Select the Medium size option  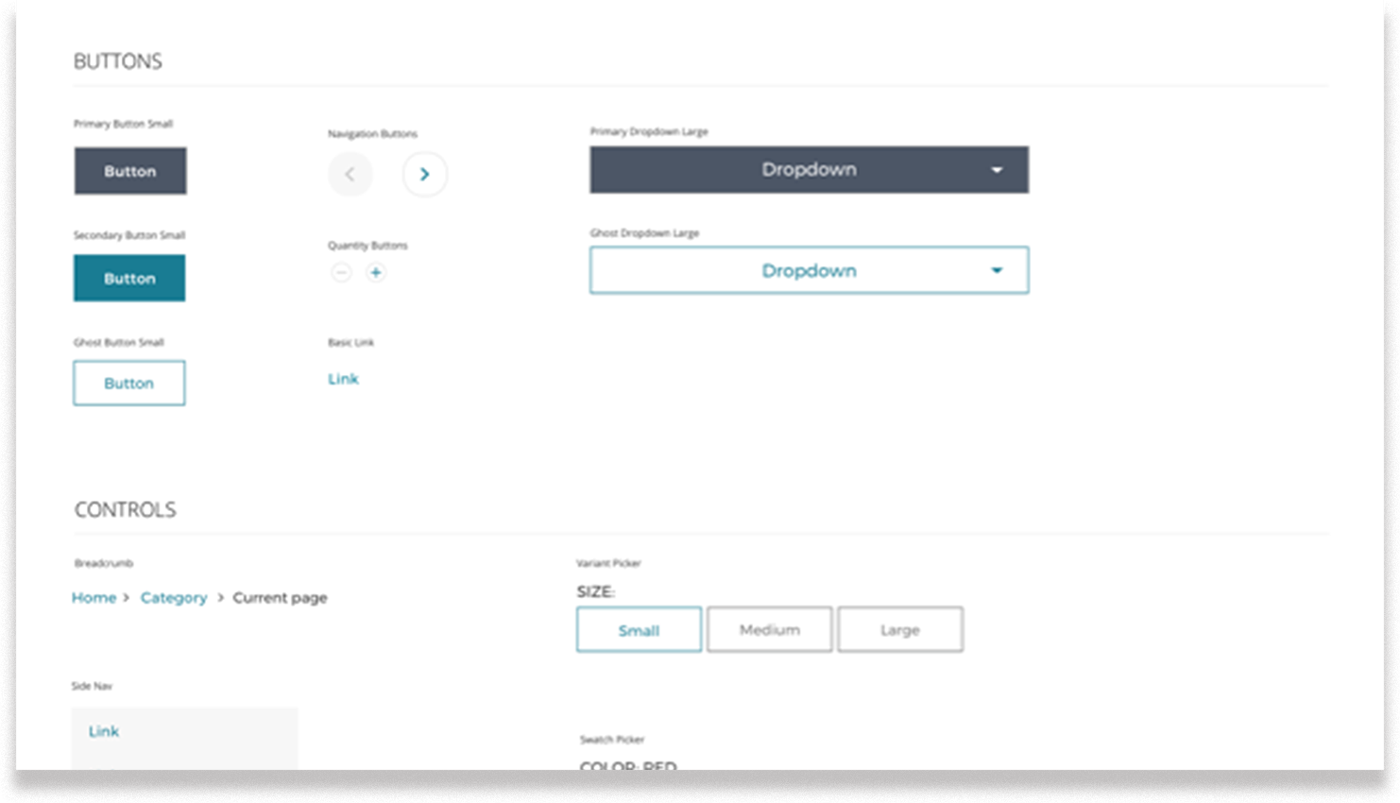[x=769, y=629]
